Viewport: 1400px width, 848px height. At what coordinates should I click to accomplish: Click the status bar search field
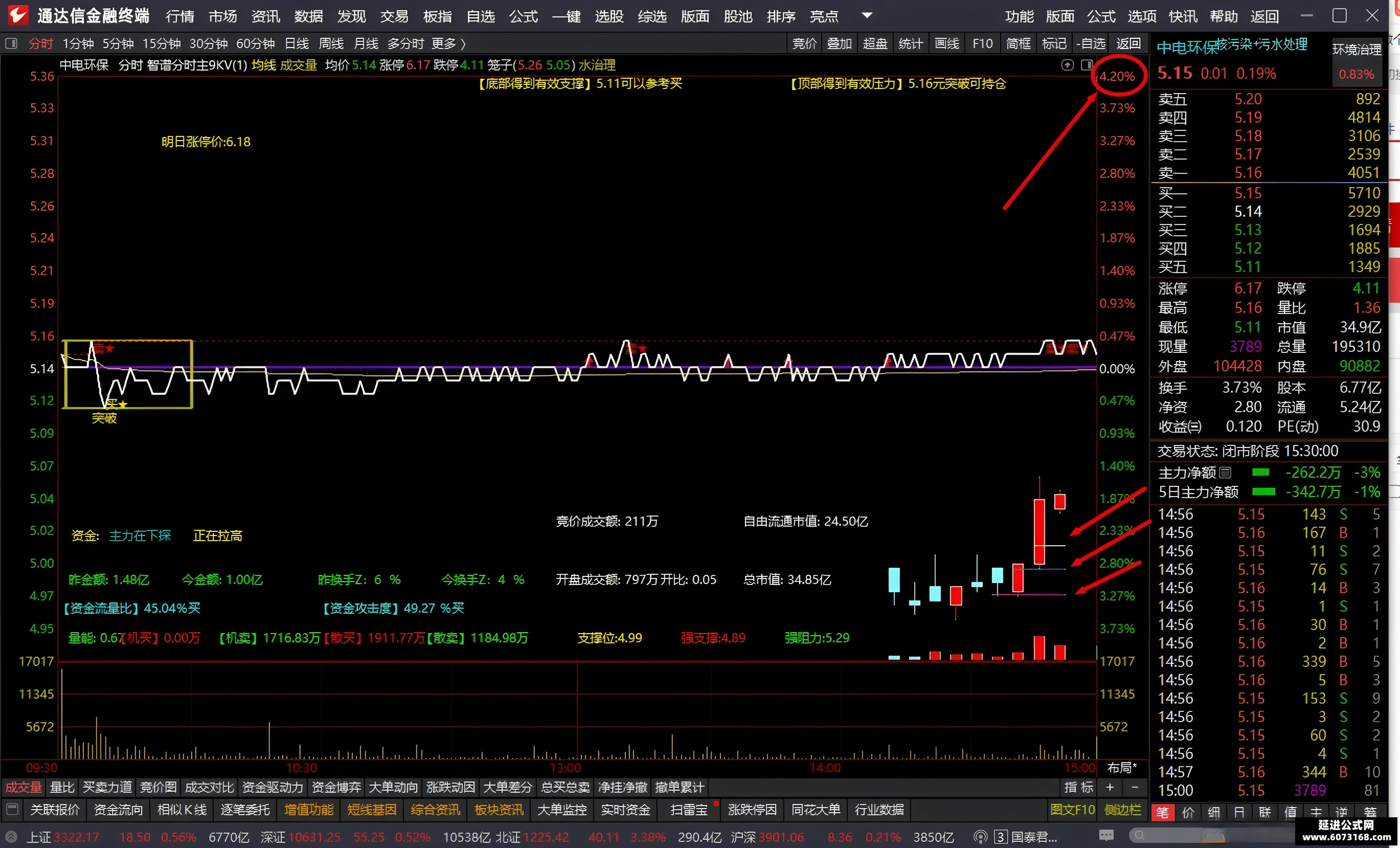(x=1210, y=835)
